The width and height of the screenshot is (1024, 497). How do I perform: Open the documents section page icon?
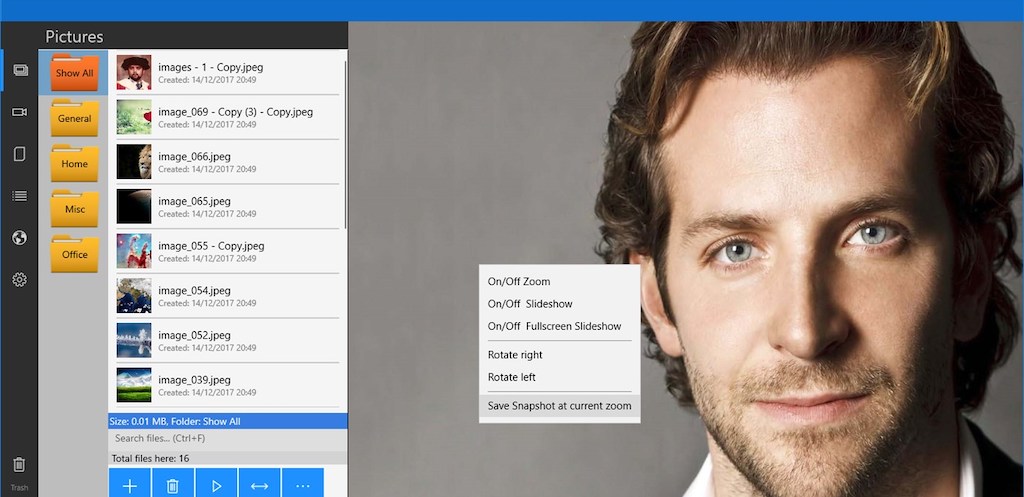[x=19, y=154]
